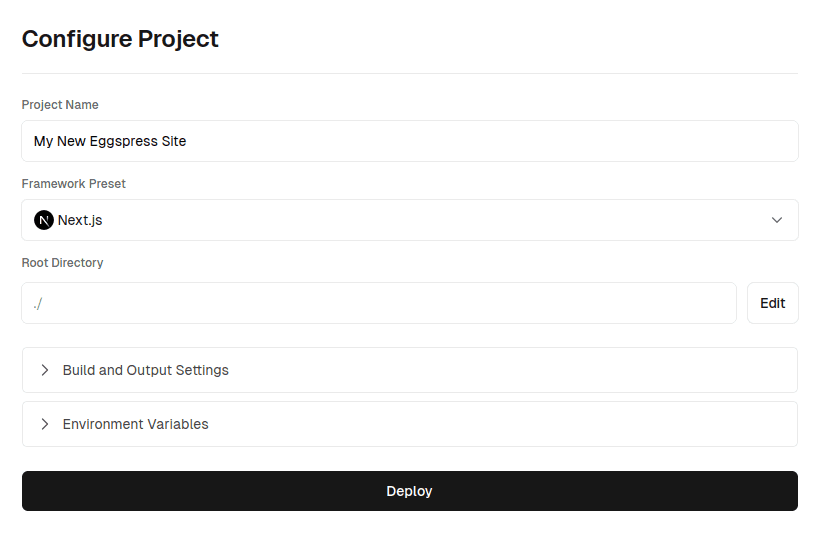The image size is (825, 535).
Task: Click the 'Root Directory' label
Action: tap(63, 263)
